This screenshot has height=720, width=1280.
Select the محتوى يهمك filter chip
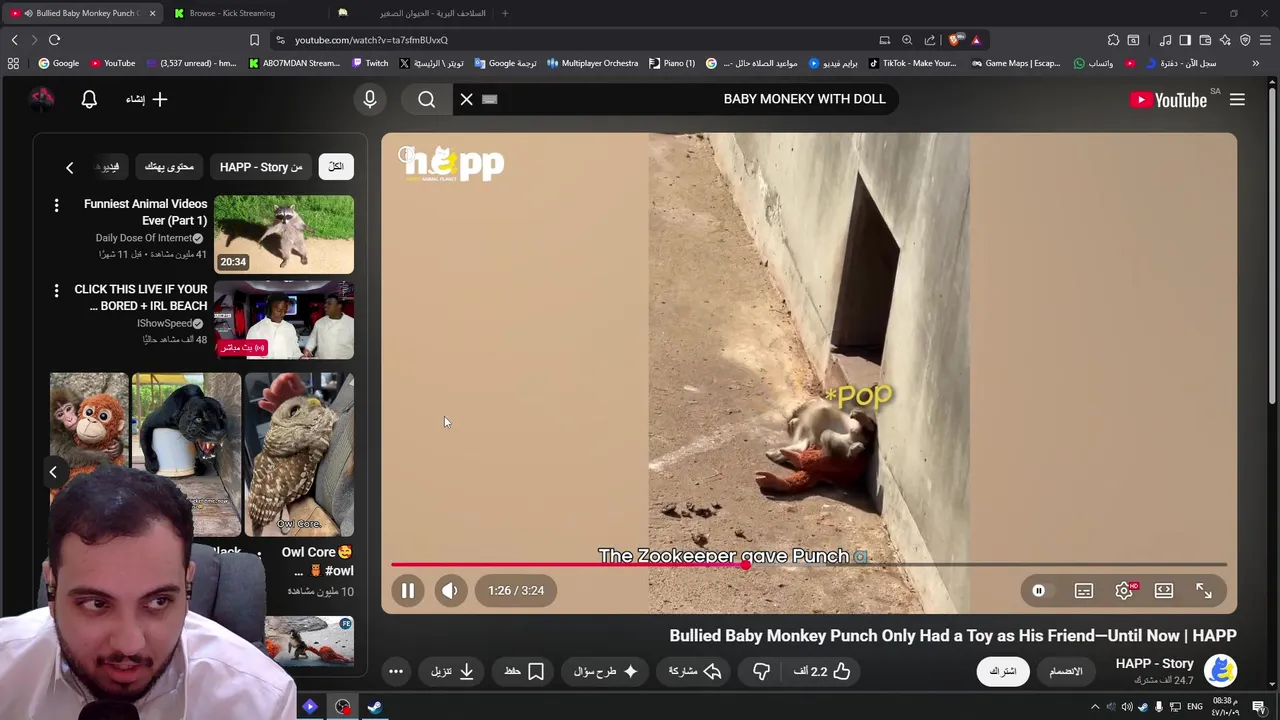[x=169, y=167]
